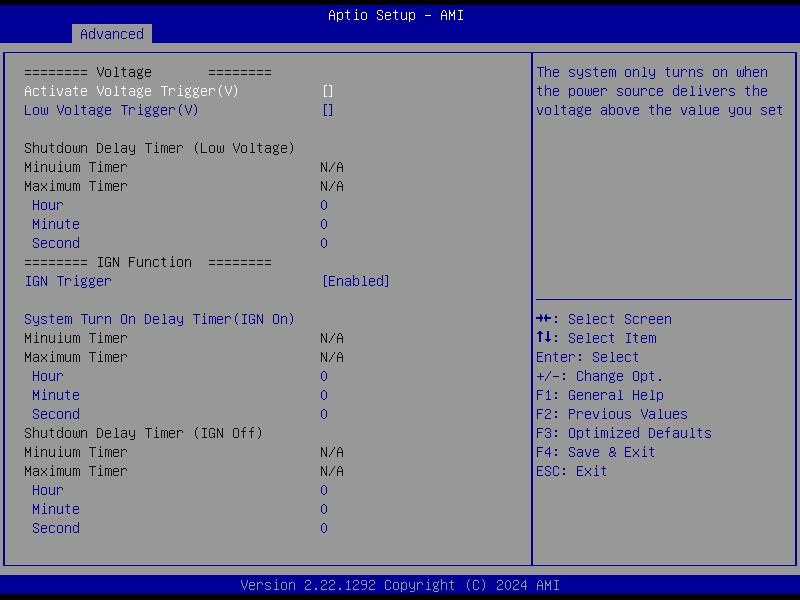Click Second value of IGN Off shutdown timer

324,528
